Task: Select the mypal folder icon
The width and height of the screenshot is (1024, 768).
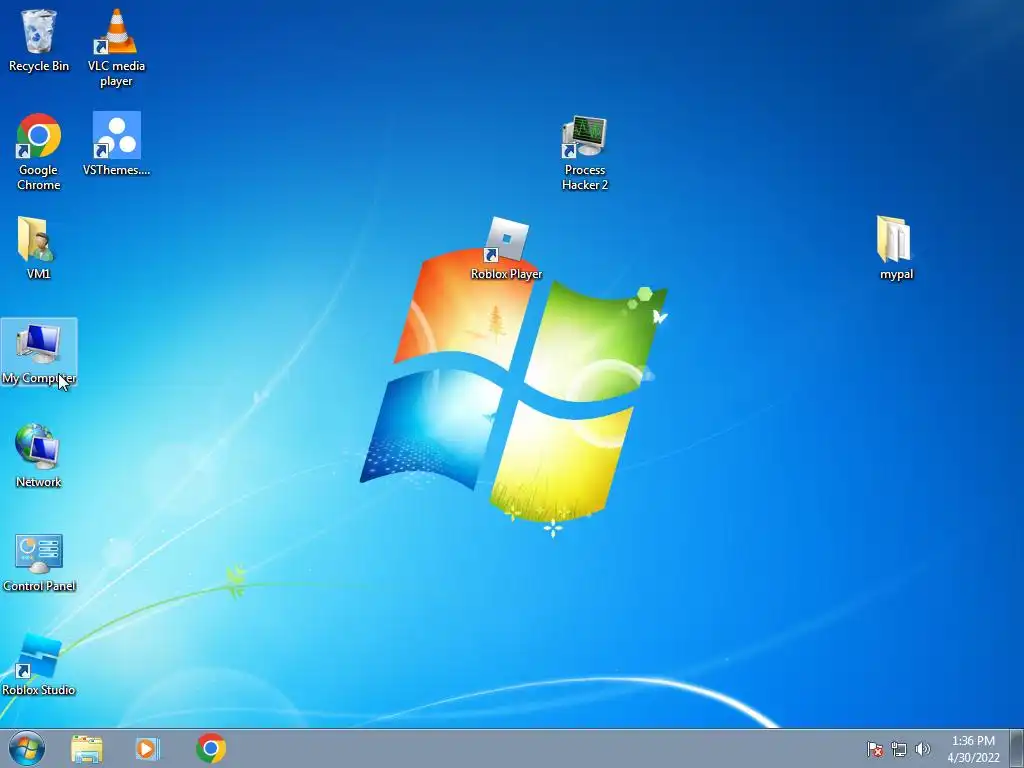Action: [x=896, y=248]
